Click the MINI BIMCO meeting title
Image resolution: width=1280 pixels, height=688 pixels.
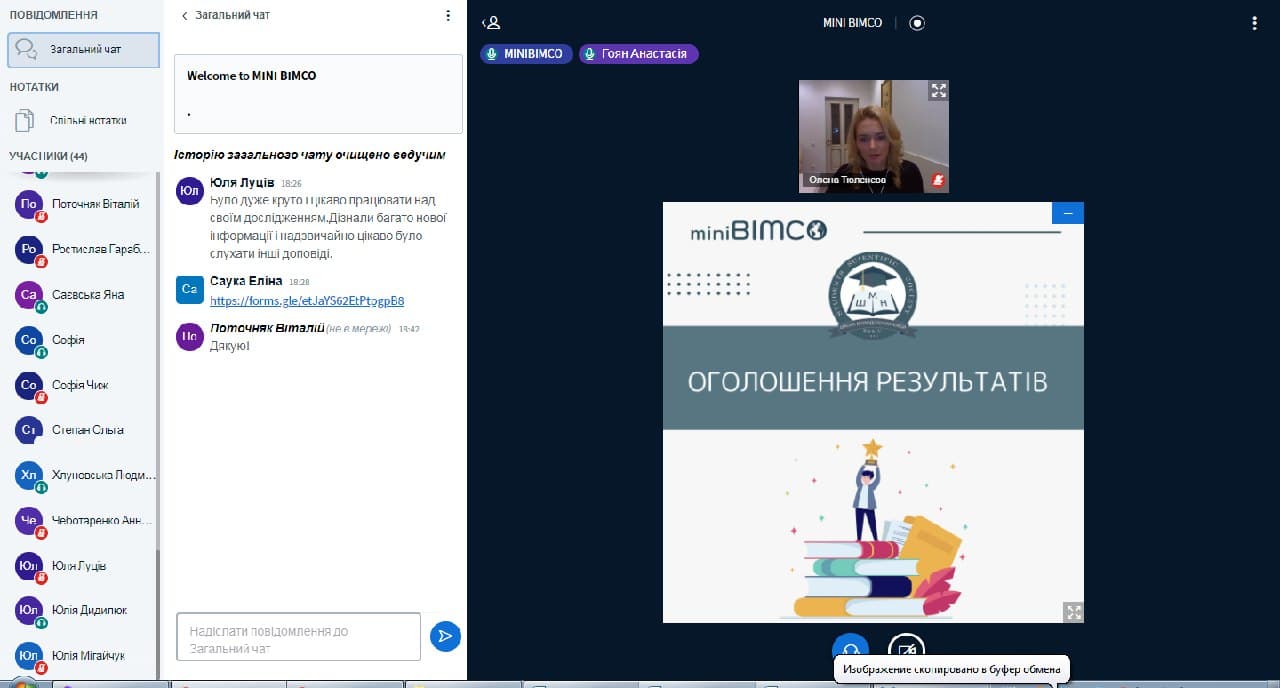[x=852, y=23]
